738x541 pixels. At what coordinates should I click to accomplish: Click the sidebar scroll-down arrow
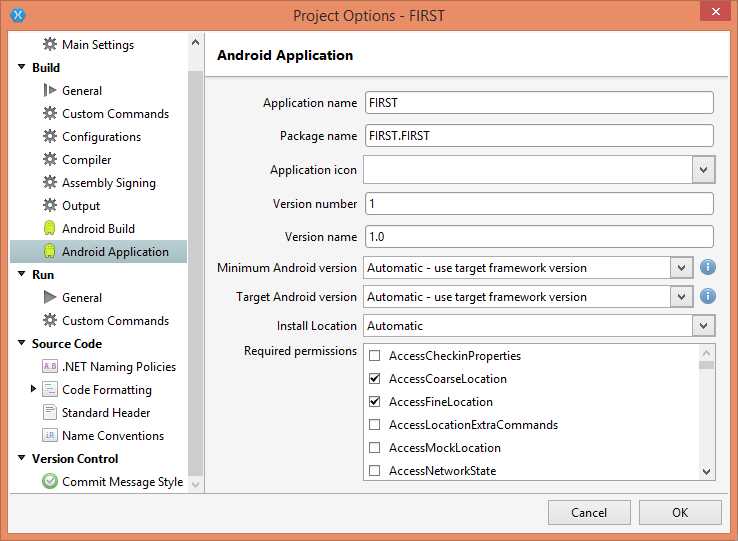[195, 484]
